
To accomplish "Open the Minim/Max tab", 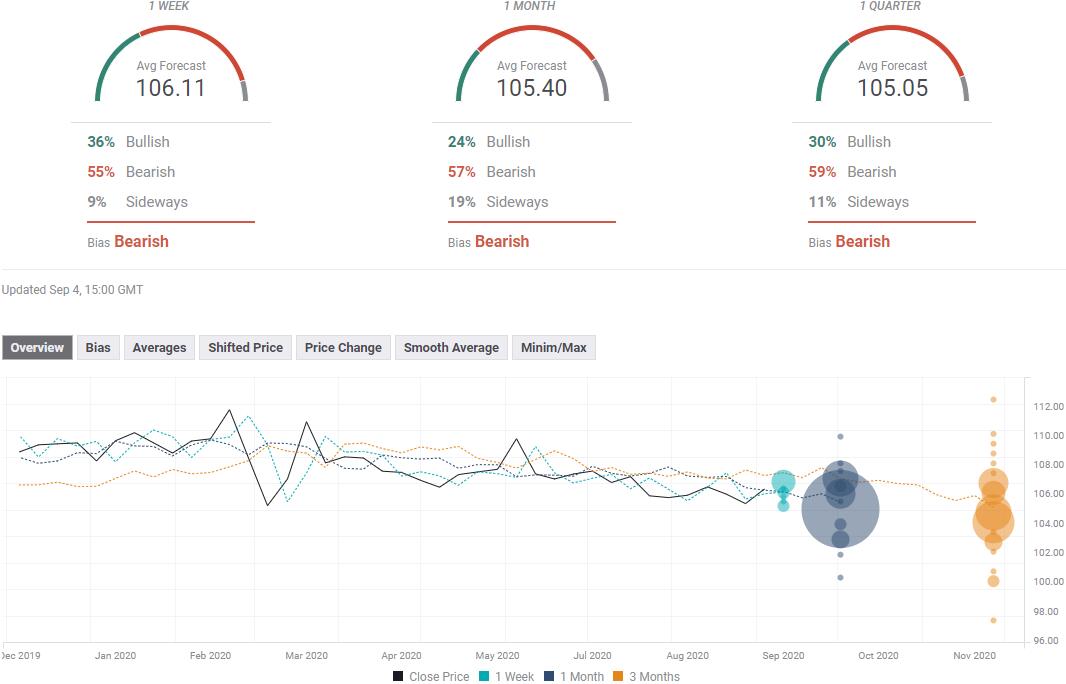I will (x=554, y=347).
